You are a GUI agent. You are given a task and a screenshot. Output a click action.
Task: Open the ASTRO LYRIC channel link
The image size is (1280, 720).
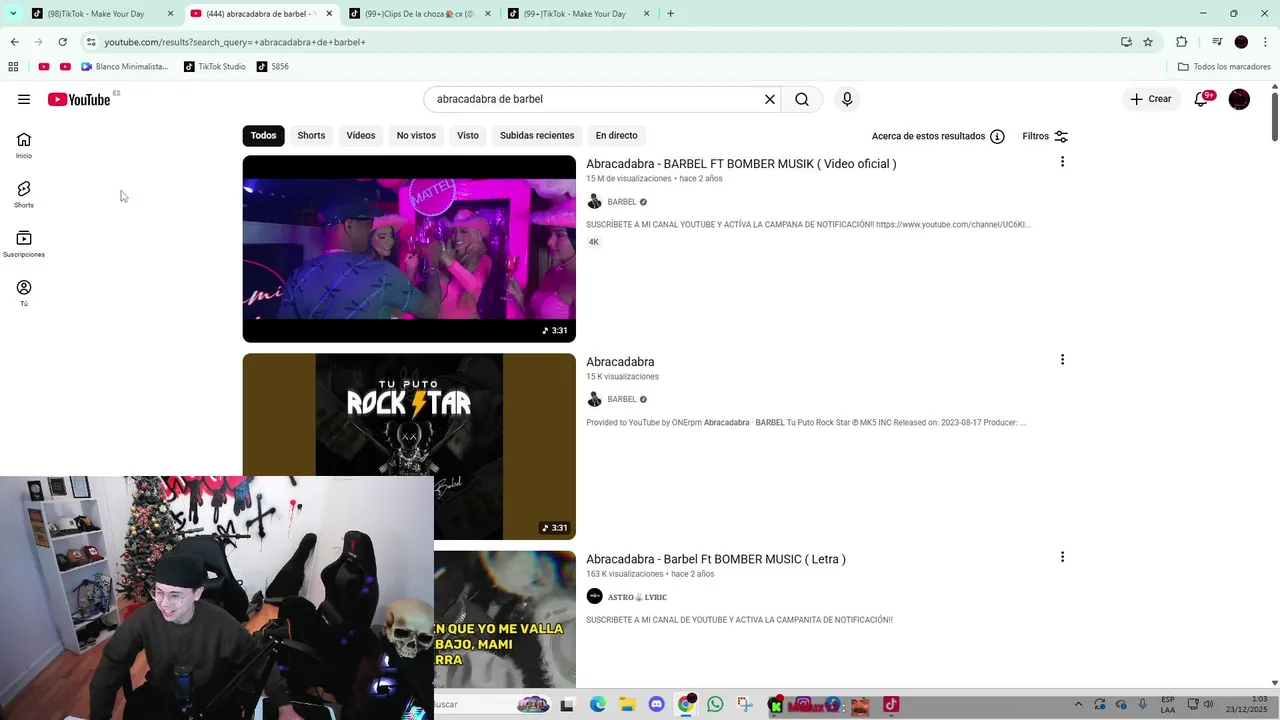pos(637,597)
